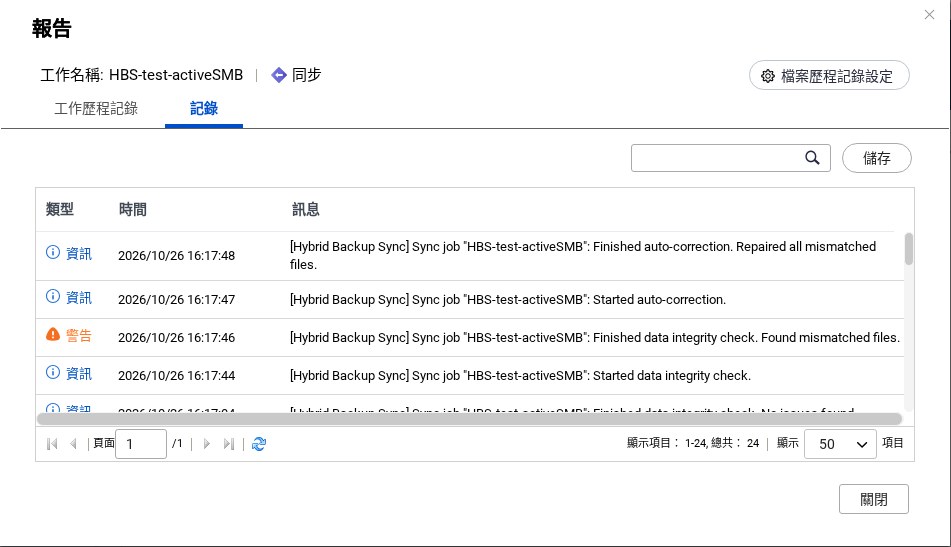Sort by 時間 column header
Screen dimensions: 951x547
pos(132,209)
